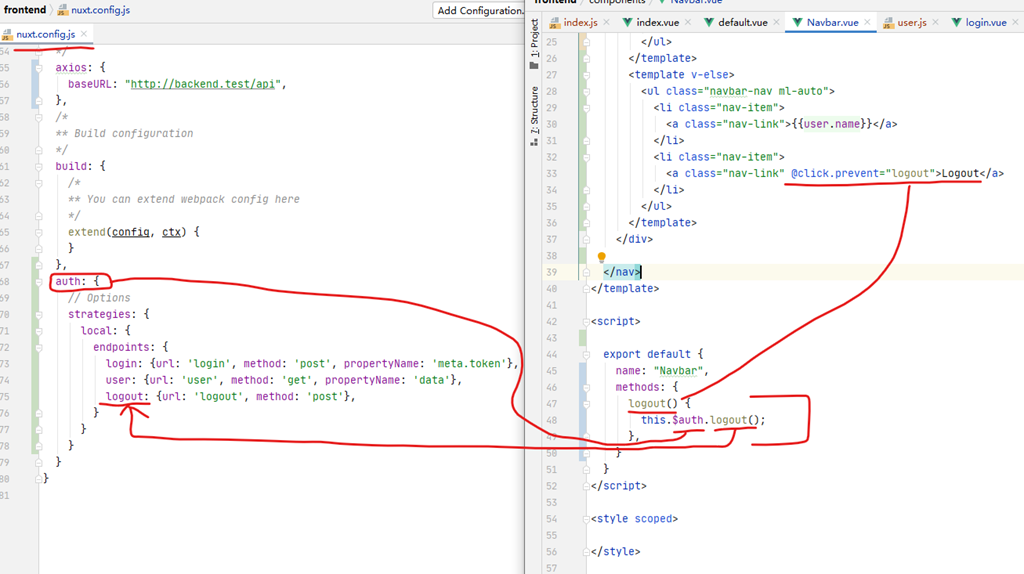Click the yellow lightbulb intention icon
The height and width of the screenshot is (574, 1024).
coord(601,257)
